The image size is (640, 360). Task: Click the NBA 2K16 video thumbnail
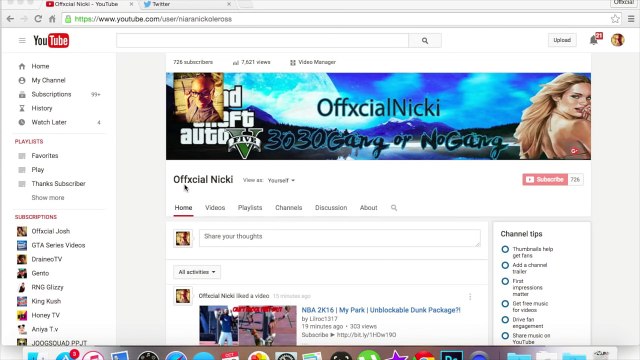(248, 325)
